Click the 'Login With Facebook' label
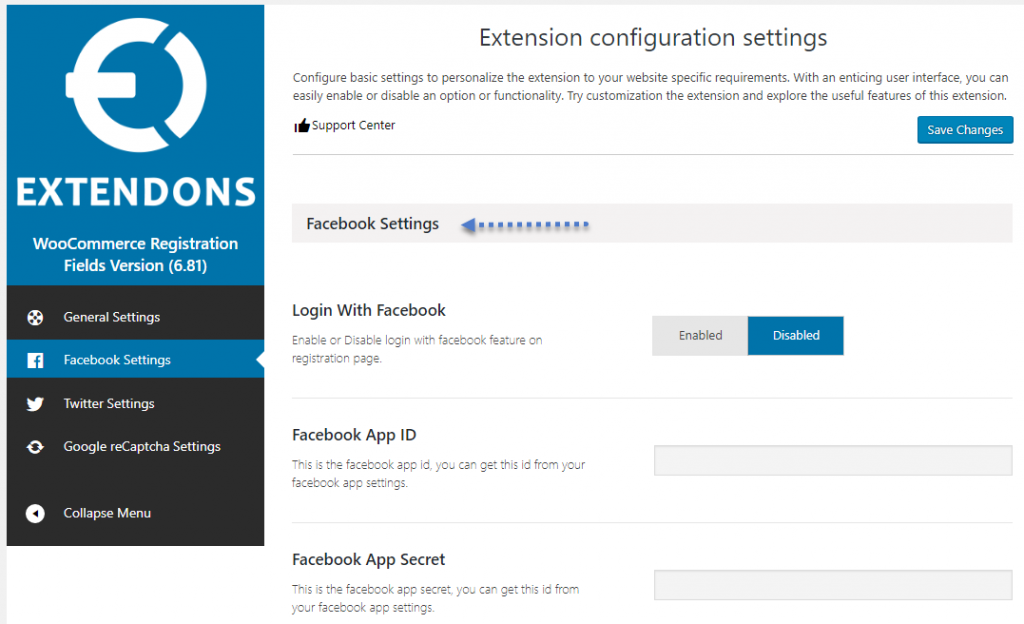This screenshot has width=1024, height=624. 368,310
